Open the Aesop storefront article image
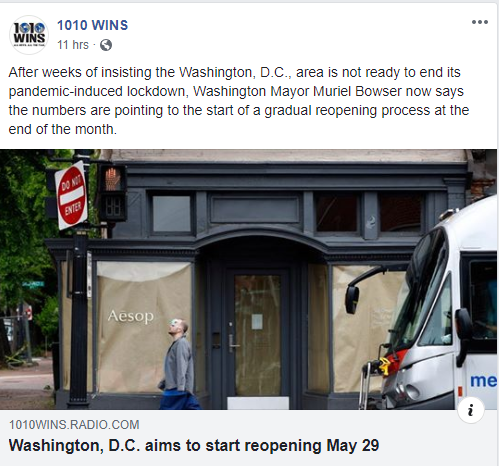 248,279
